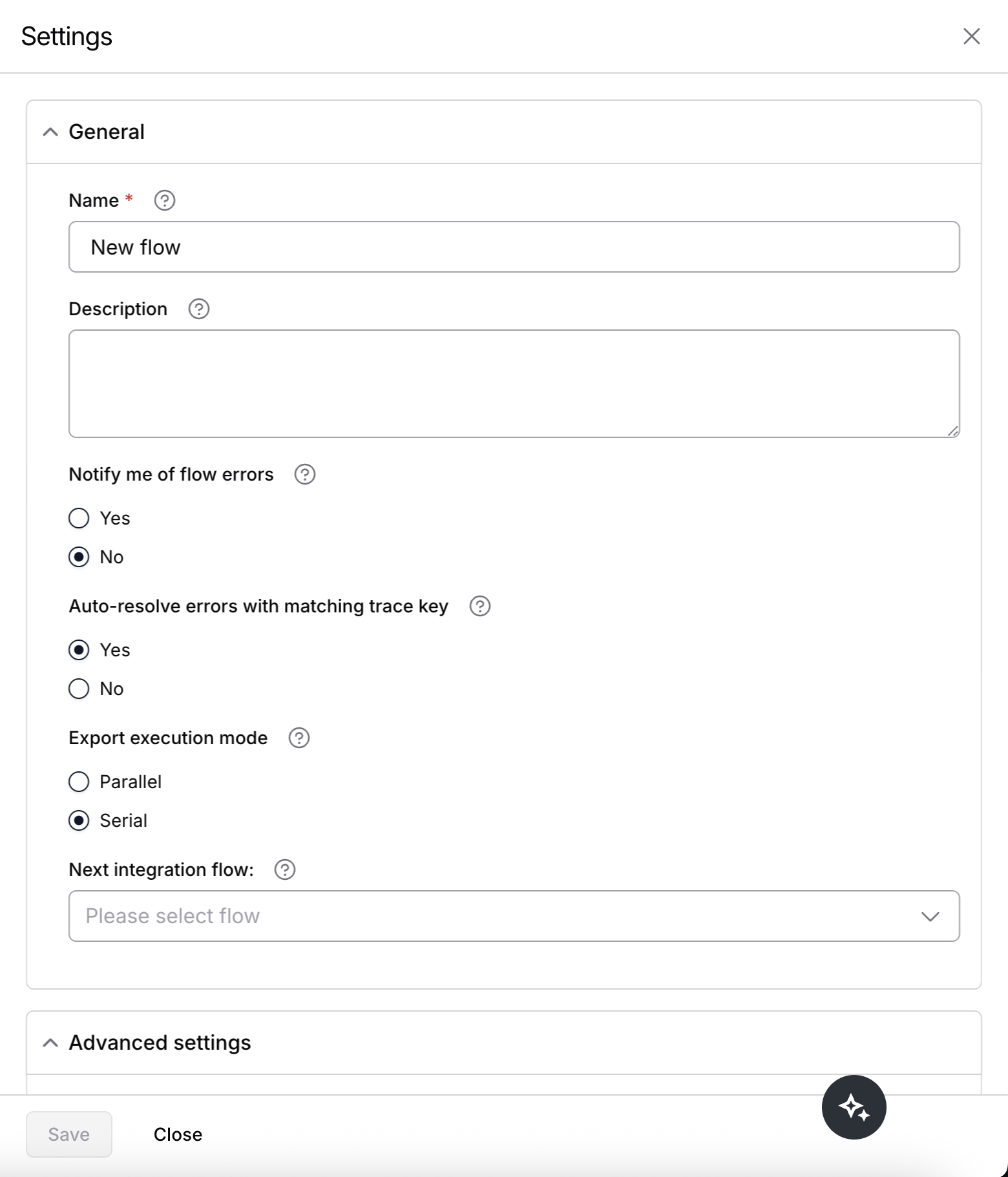
Task: Select No for Notify me of flow errors
Action: point(79,557)
